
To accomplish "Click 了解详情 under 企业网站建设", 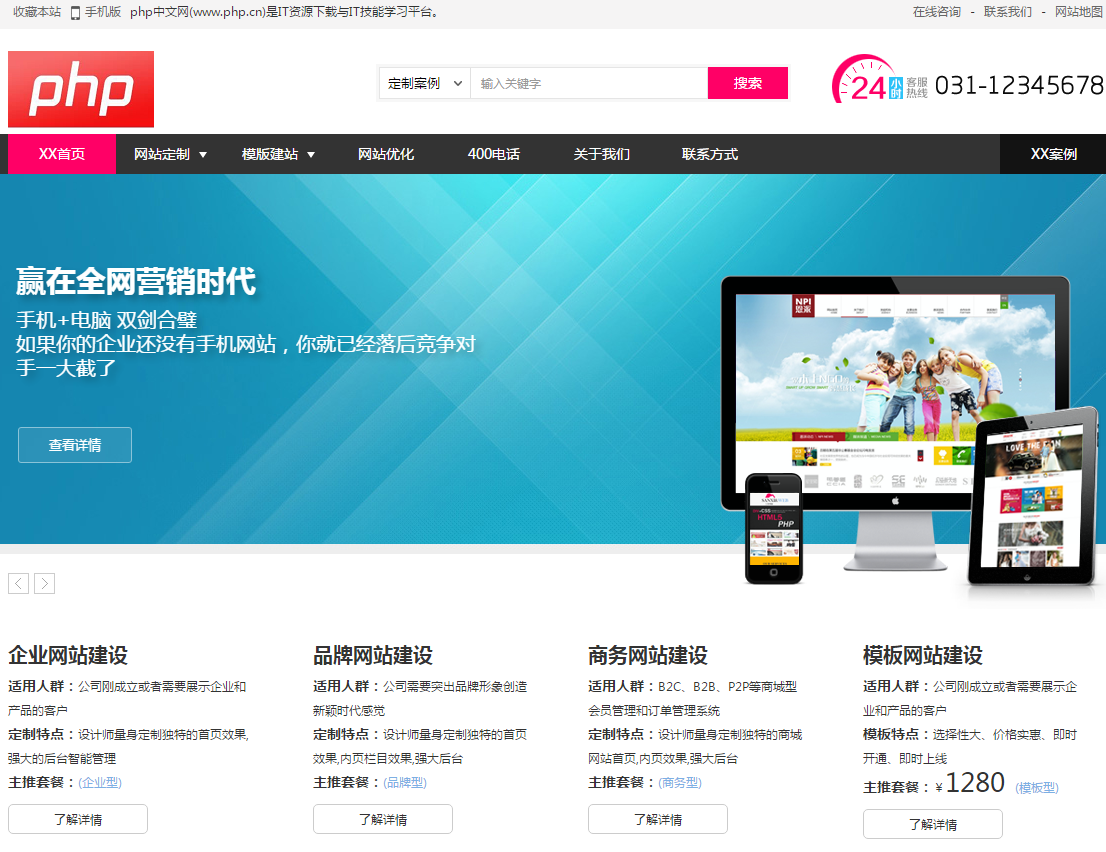I will pyautogui.click(x=78, y=819).
